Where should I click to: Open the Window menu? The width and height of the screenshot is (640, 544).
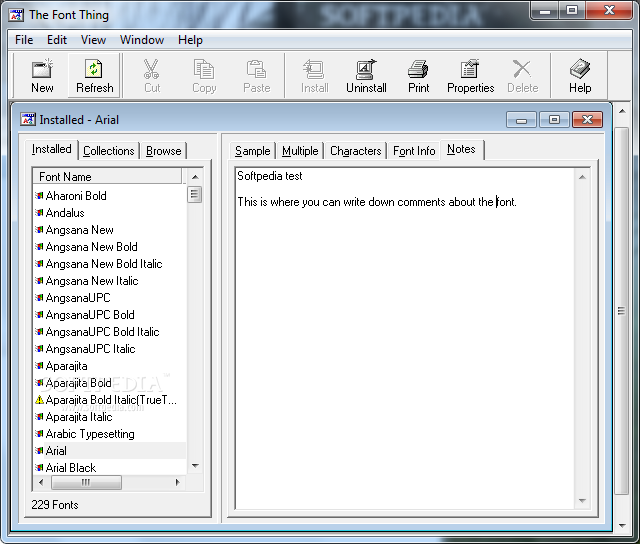tap(142, 40)
